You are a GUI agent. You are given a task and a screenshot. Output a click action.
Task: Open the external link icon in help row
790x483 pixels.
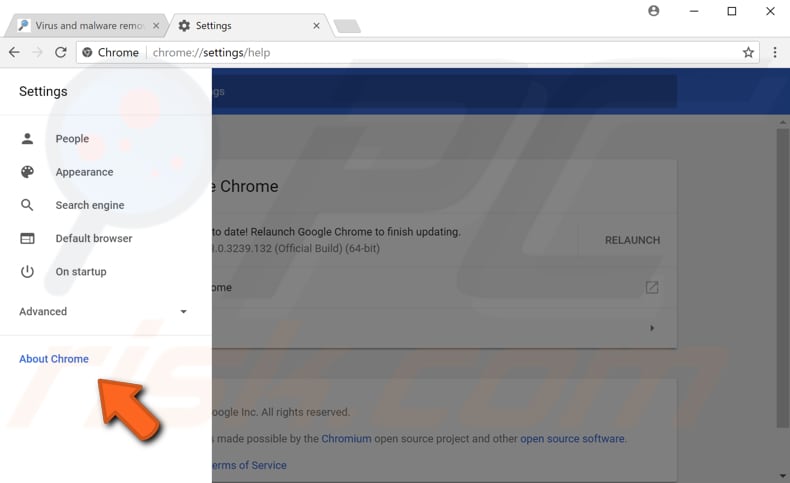point(652,288)
